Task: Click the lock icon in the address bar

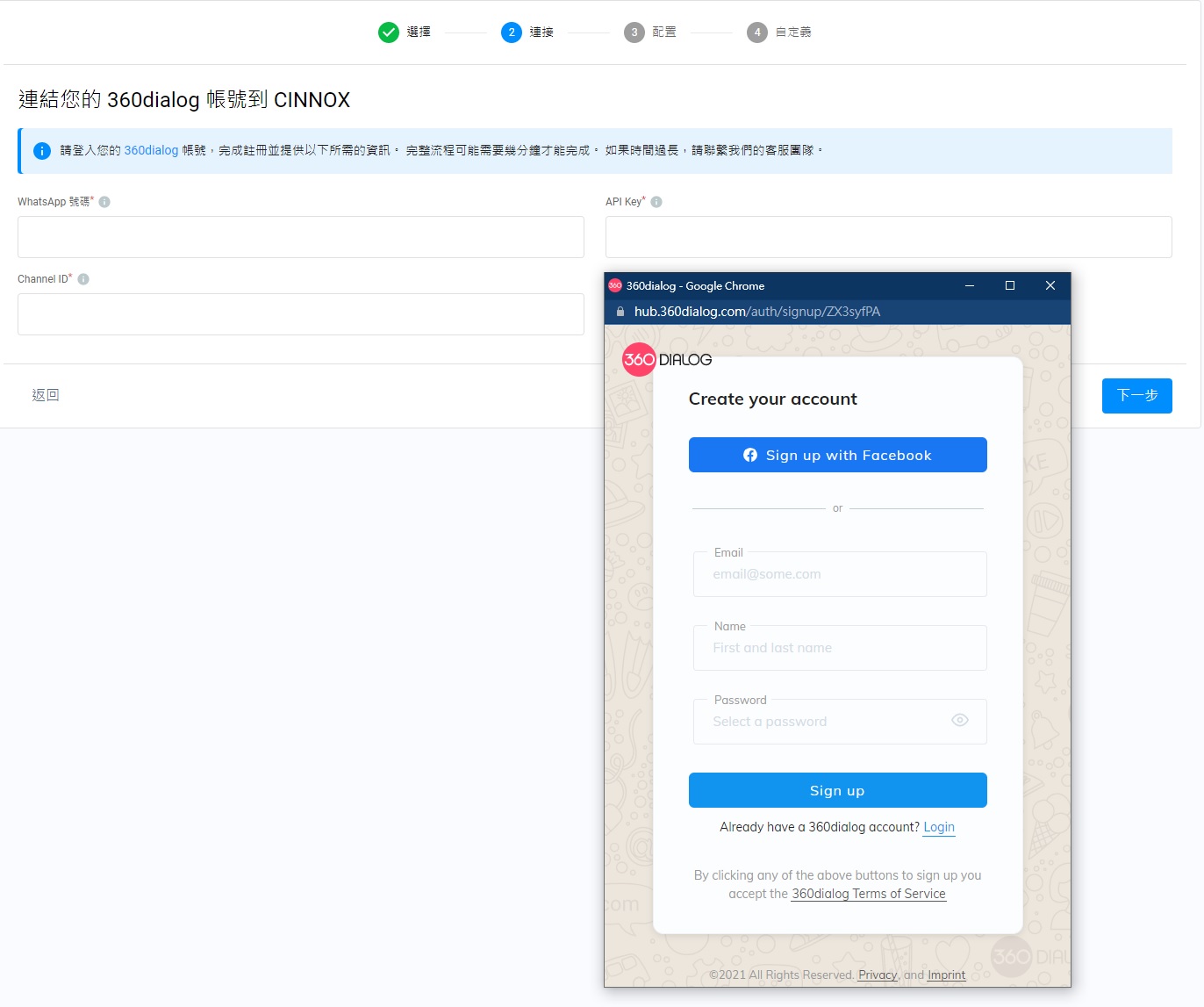Action: pos(620,312)
